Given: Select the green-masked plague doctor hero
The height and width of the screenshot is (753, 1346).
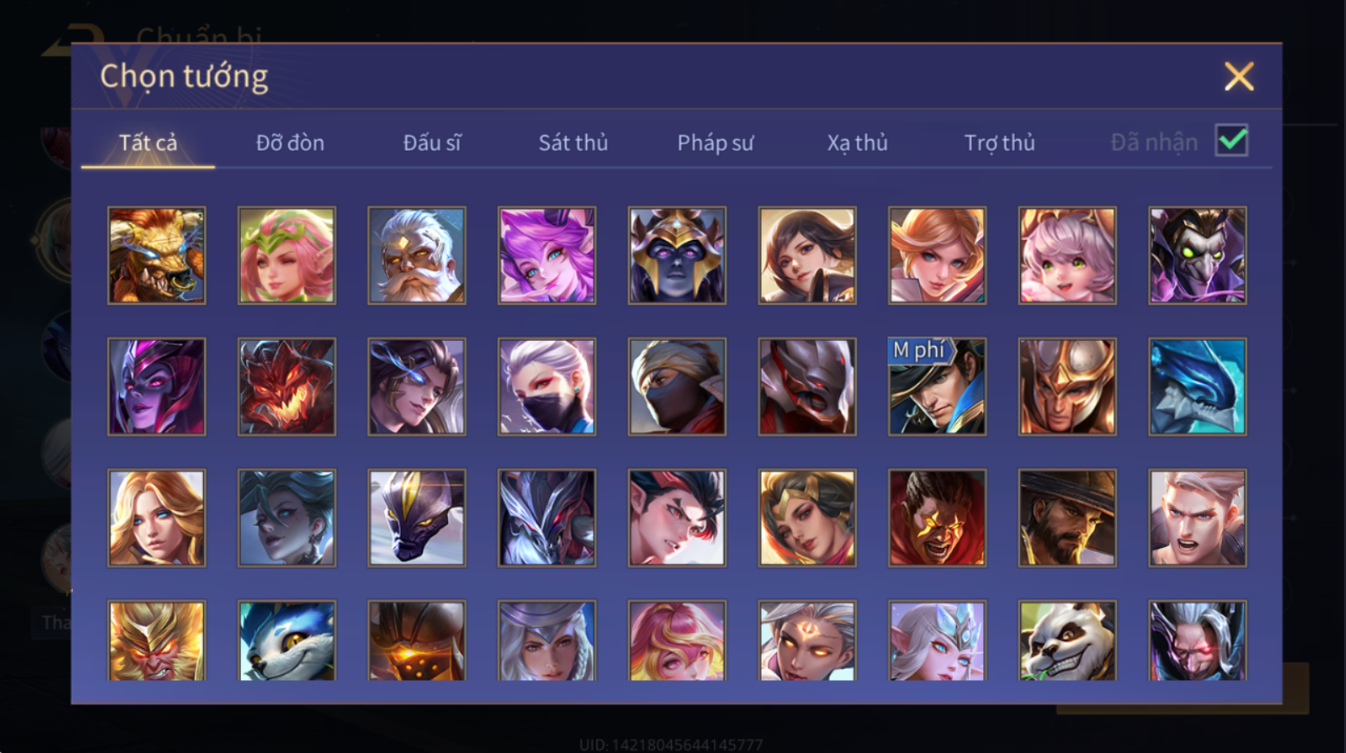Looking at the screenshot, I should coord(1197,255).
